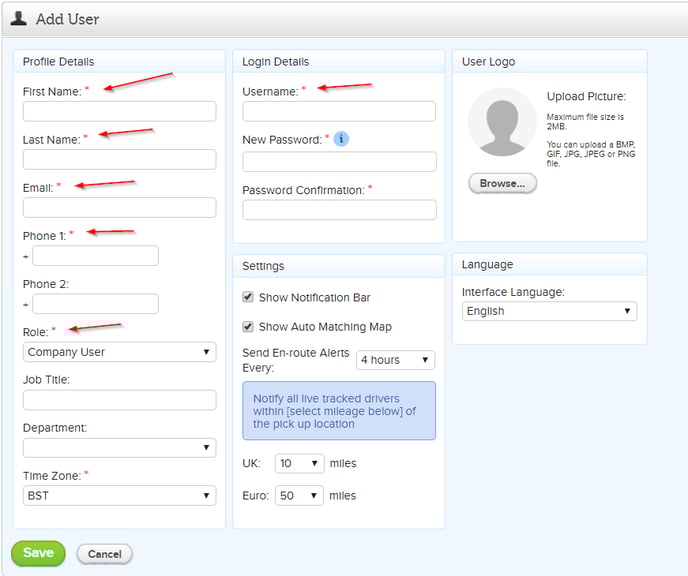Click the Add User person icon
The image size is (688, 576).
(x=18, y=18)
